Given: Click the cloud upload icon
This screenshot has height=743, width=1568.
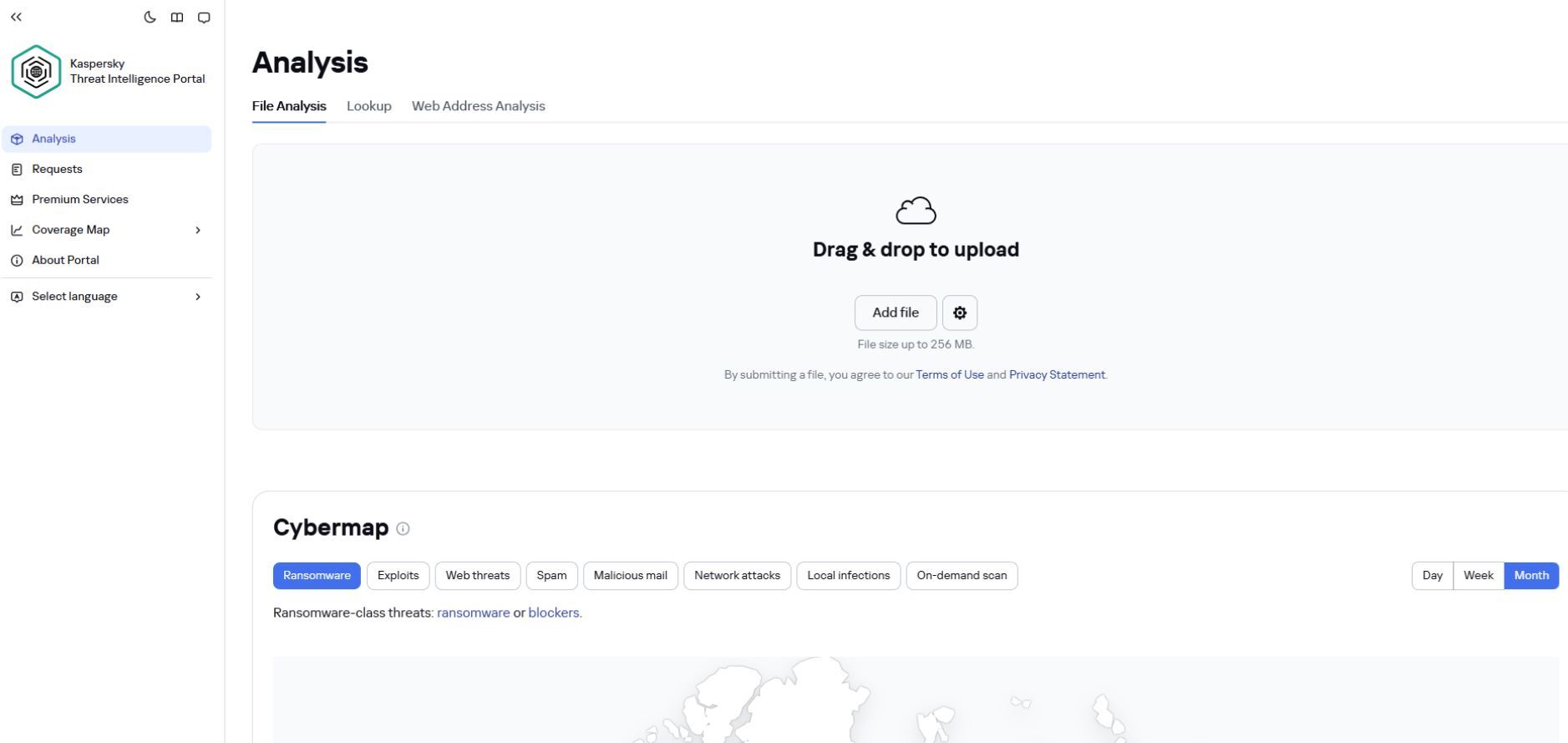Looking at the screenshot, I should [916, 211].
